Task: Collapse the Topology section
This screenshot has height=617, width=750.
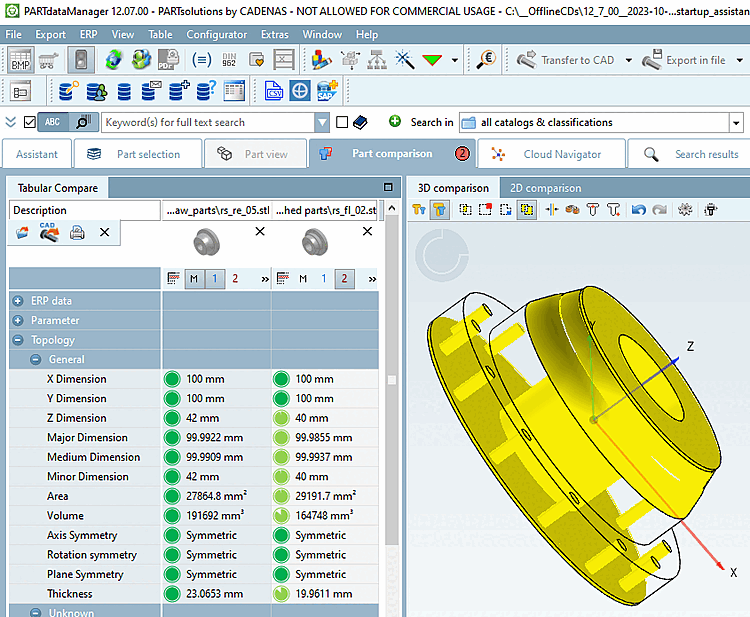Action: point(18,340)
